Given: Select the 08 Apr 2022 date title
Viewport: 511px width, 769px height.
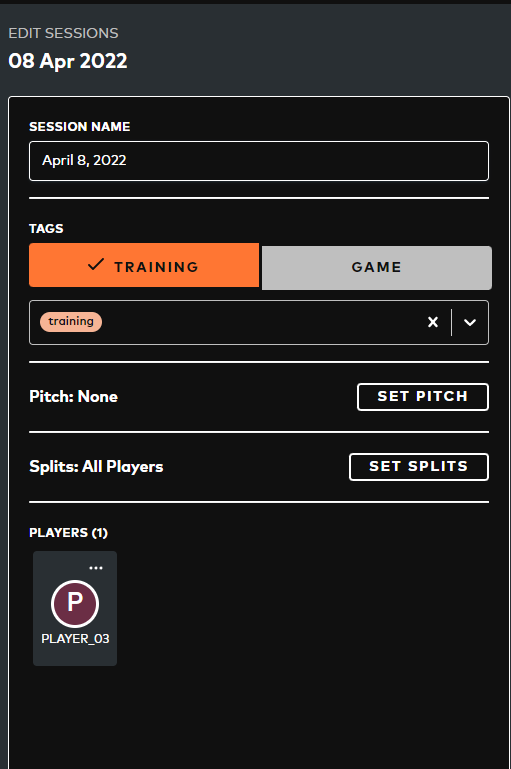Looking at the screenshot, I should click(x=68, y=61).
